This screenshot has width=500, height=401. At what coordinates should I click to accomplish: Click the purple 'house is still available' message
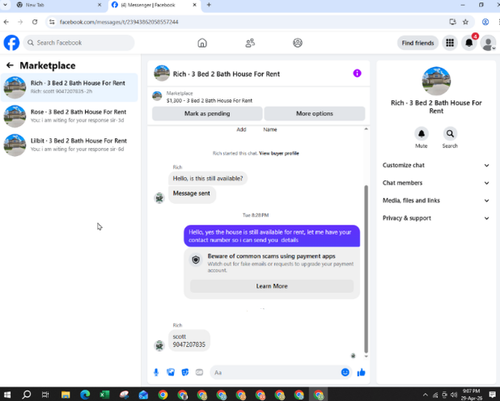coord(272,236)
